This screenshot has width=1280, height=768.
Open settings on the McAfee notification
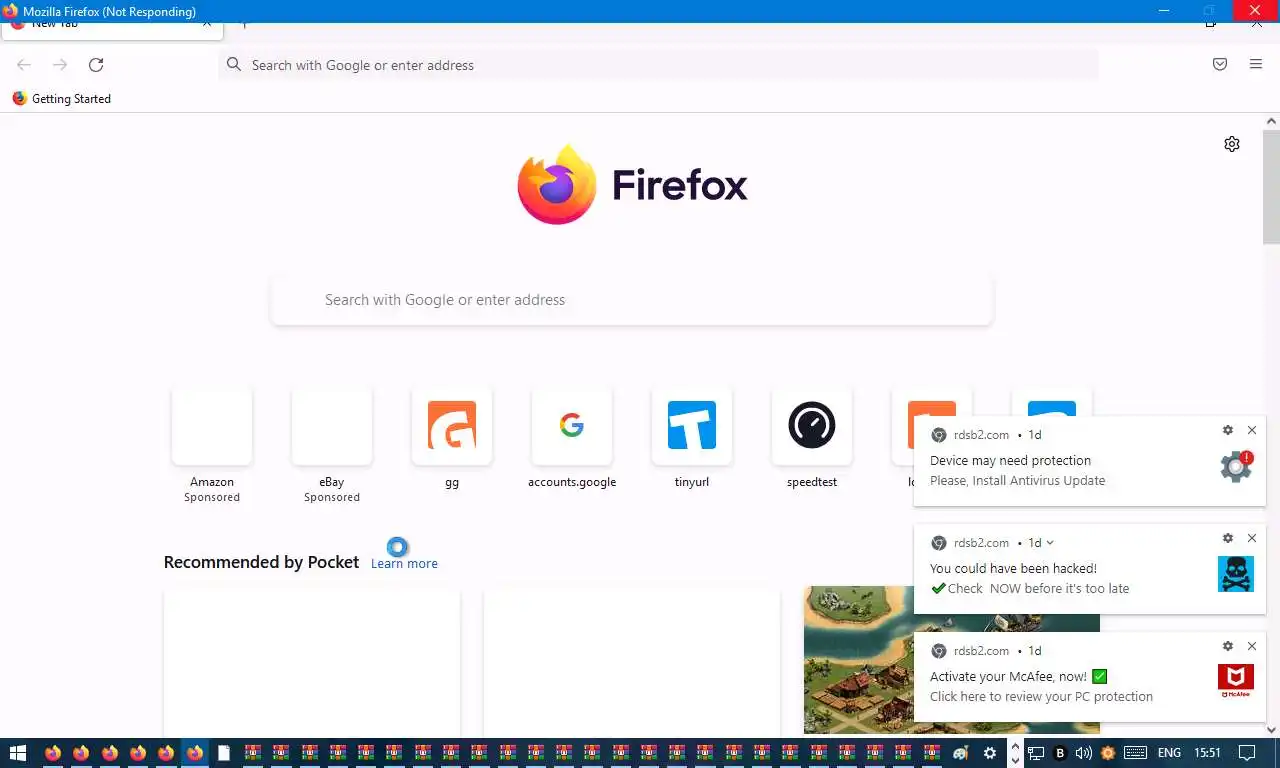click(1228, 646)
